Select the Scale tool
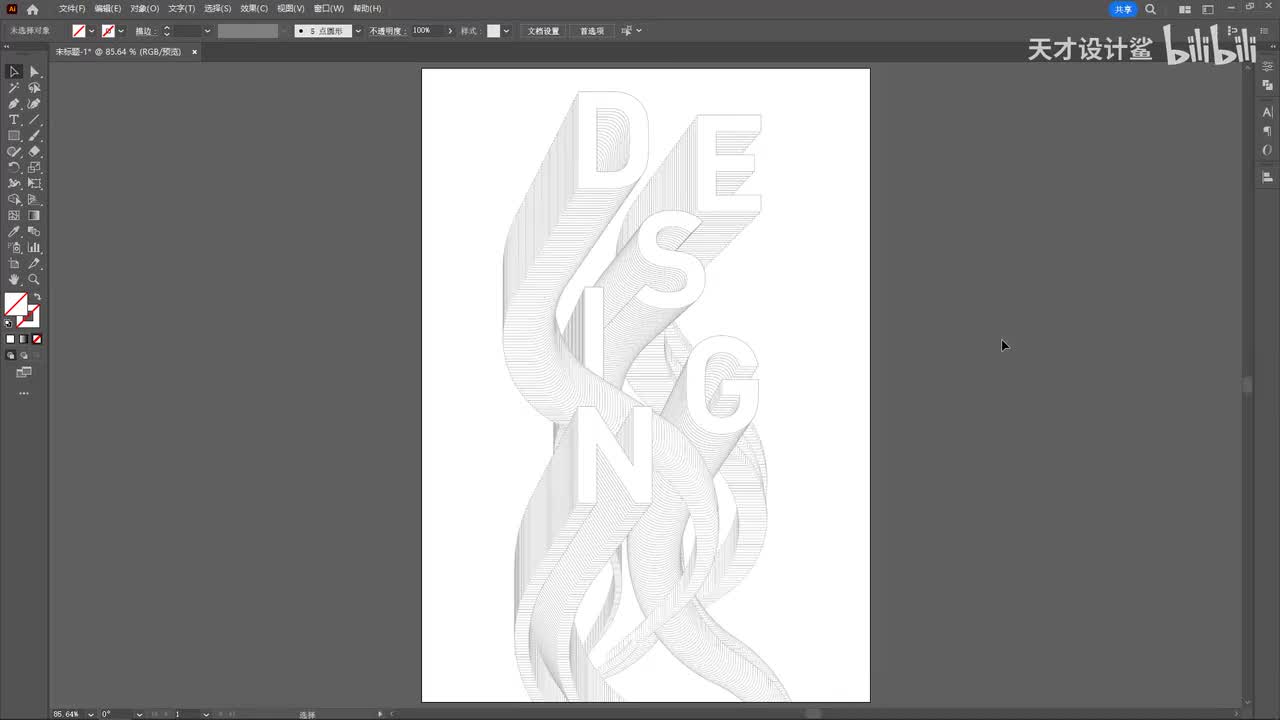The width and height of the screenshot is (1280, 720). tap(34, 168)
